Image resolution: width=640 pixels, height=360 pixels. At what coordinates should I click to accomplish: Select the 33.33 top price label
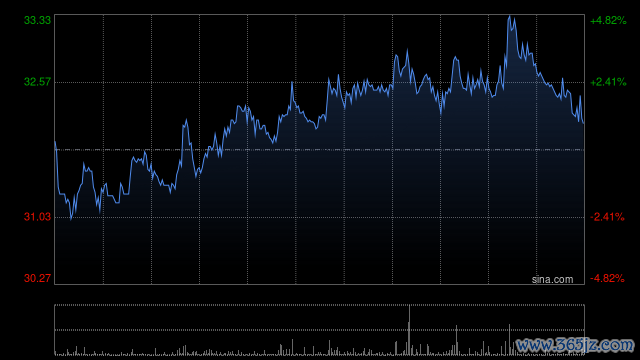(x=37, y=20)
